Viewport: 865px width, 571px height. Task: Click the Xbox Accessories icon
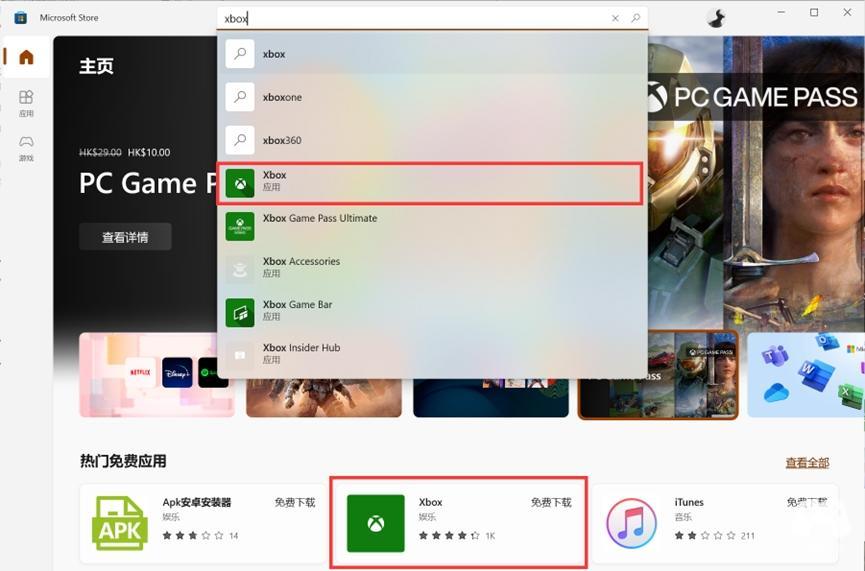(x=240, y=269)
